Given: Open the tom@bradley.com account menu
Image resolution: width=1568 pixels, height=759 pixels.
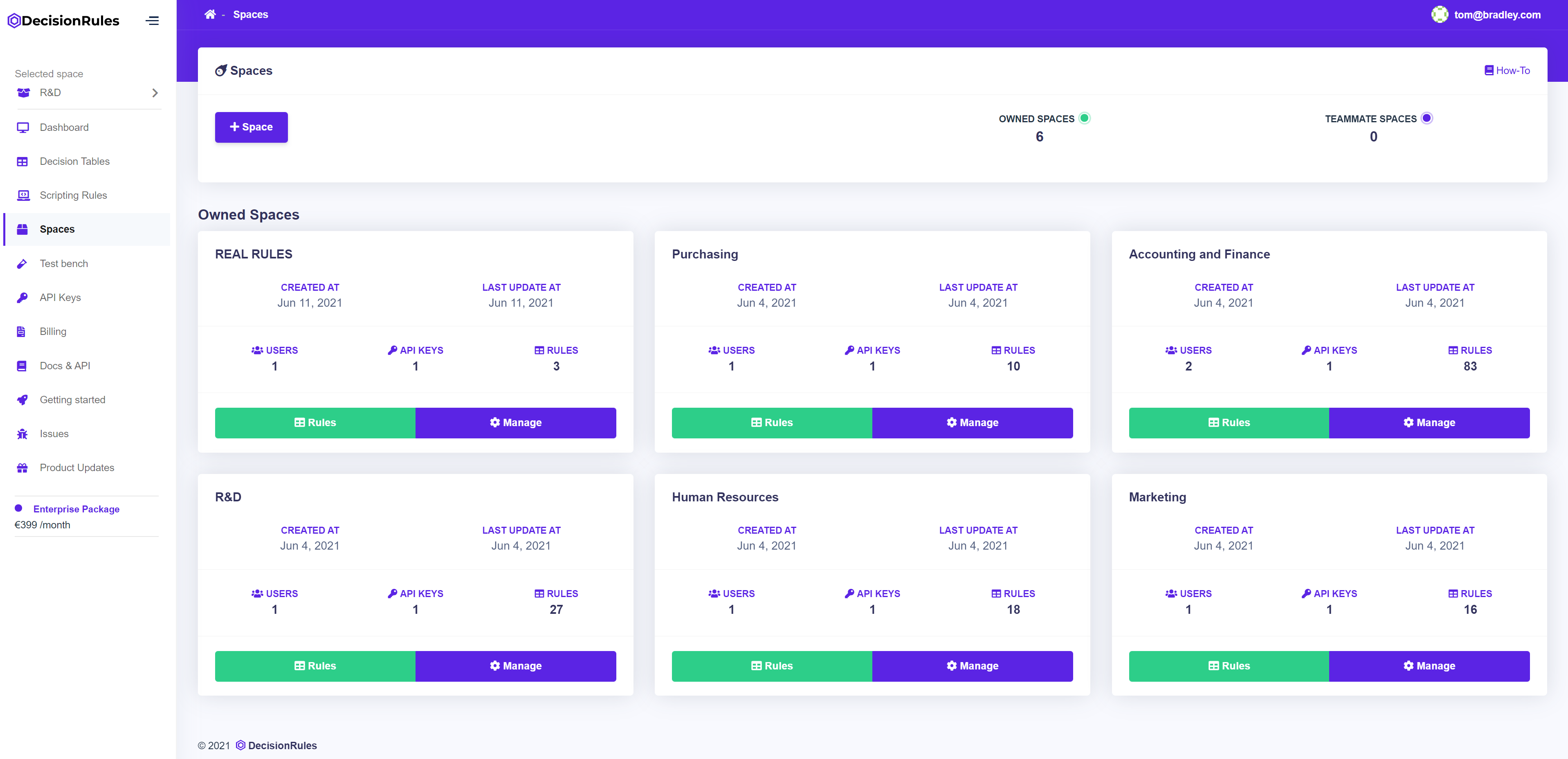Looking at the screenshot, I should [1497, 15].
